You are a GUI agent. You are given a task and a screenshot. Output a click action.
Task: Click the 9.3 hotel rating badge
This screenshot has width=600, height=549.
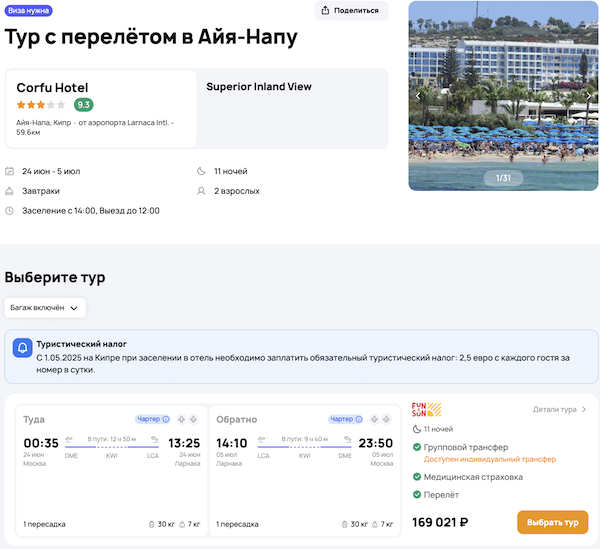(x=84, y=105)
